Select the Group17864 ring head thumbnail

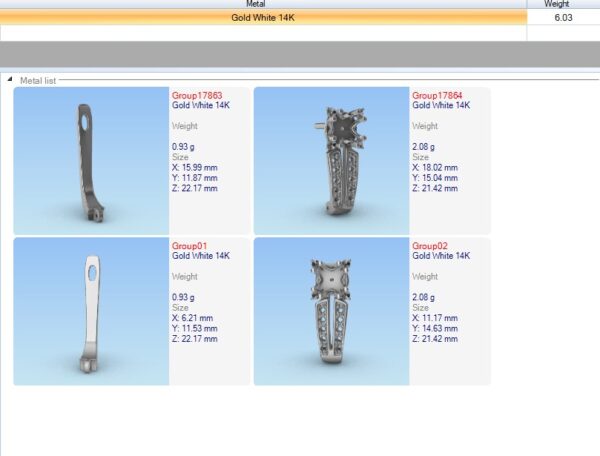coord(331,160)
